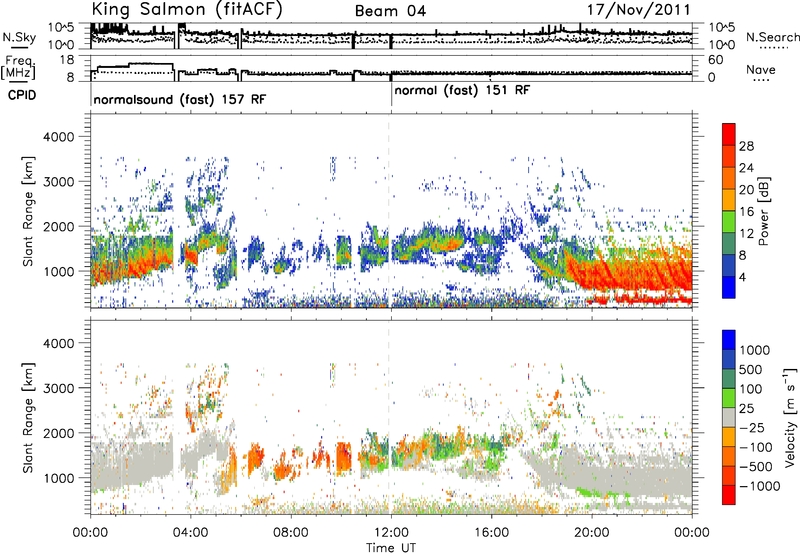Click the 'Time UT' axis label
The height and width of the screenshot is (554, 800).
tap(391, 548)
